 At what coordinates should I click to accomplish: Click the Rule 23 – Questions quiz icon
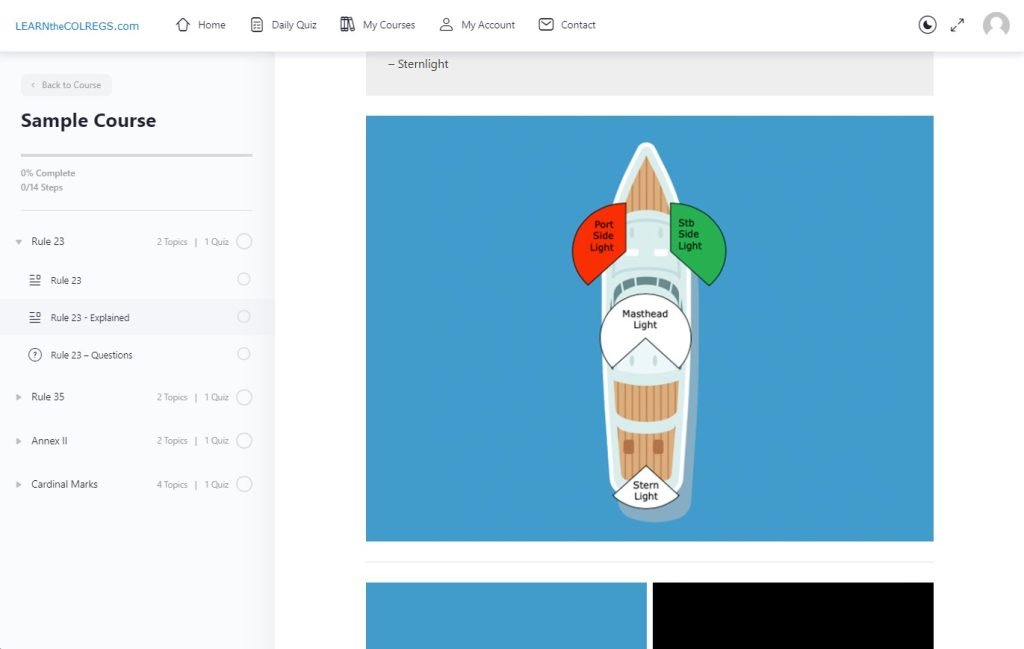[35, 355]
